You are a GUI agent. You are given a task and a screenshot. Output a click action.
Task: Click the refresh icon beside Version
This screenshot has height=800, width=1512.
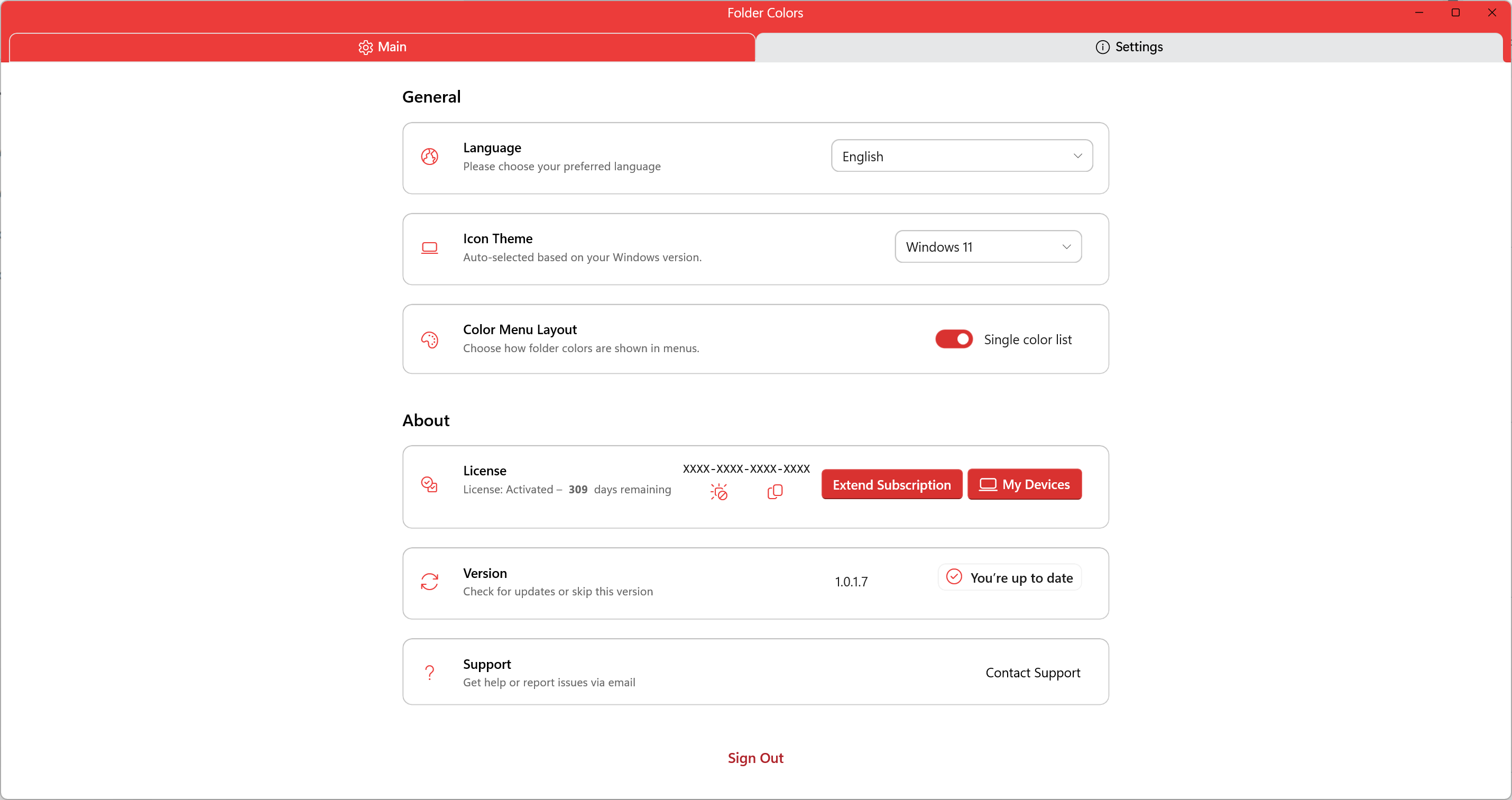[430, 582]
